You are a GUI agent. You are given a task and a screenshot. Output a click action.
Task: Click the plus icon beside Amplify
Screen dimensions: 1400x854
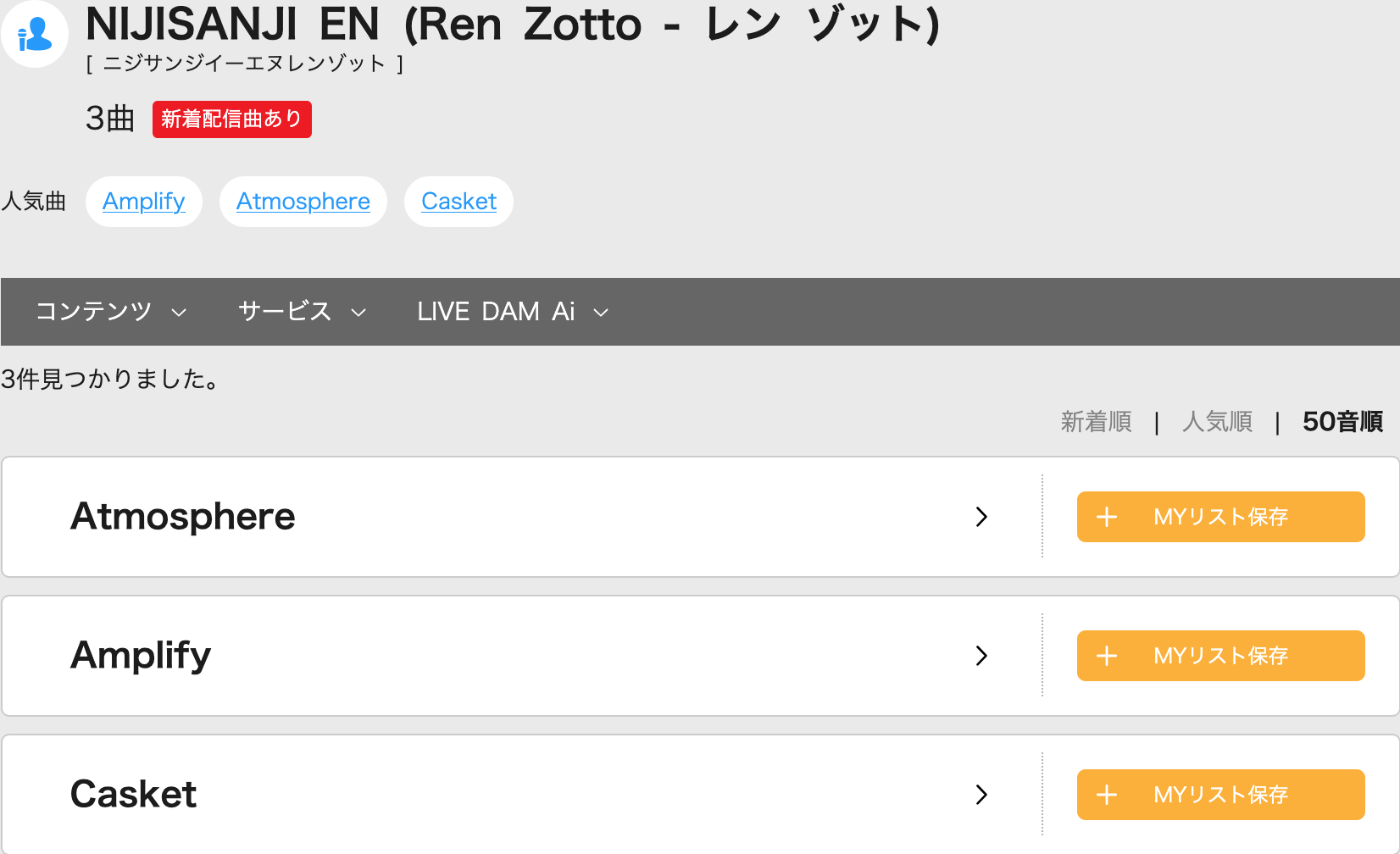[1107, 656]
